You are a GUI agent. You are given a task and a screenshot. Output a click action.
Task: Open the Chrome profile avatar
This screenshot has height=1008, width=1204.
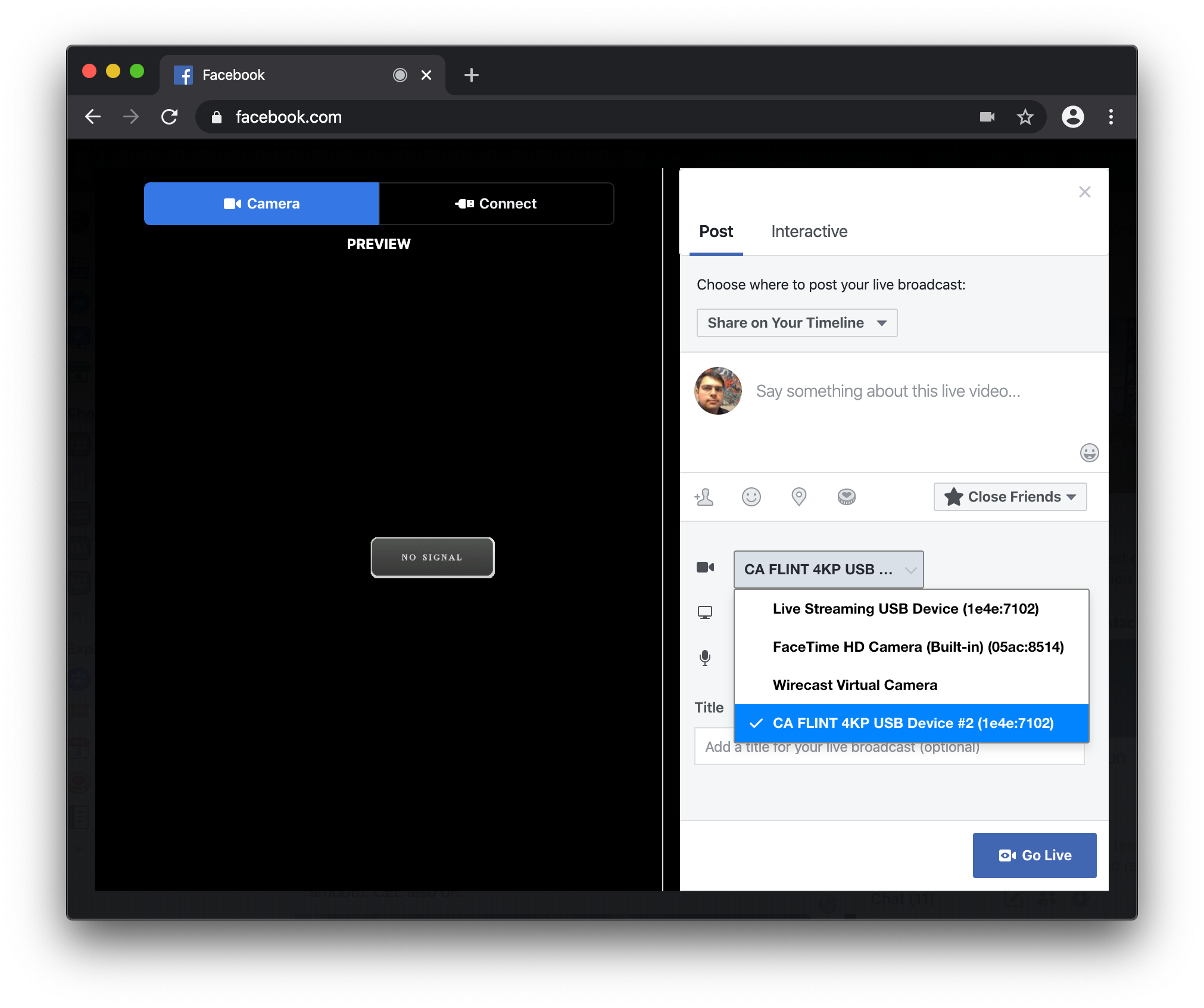point(1072,117)
